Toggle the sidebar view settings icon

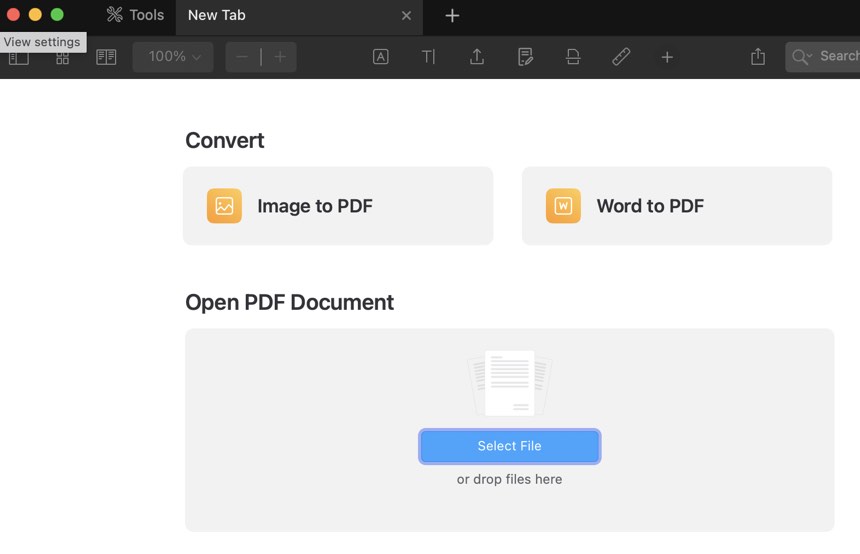point(19,57)
